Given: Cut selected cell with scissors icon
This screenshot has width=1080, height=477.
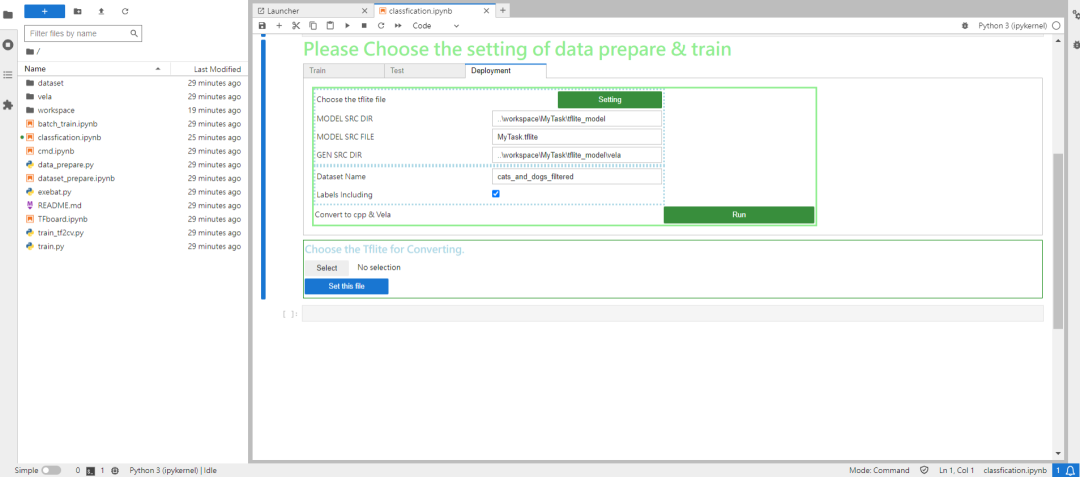Looking at the screenshot, I should click(296, 25).
